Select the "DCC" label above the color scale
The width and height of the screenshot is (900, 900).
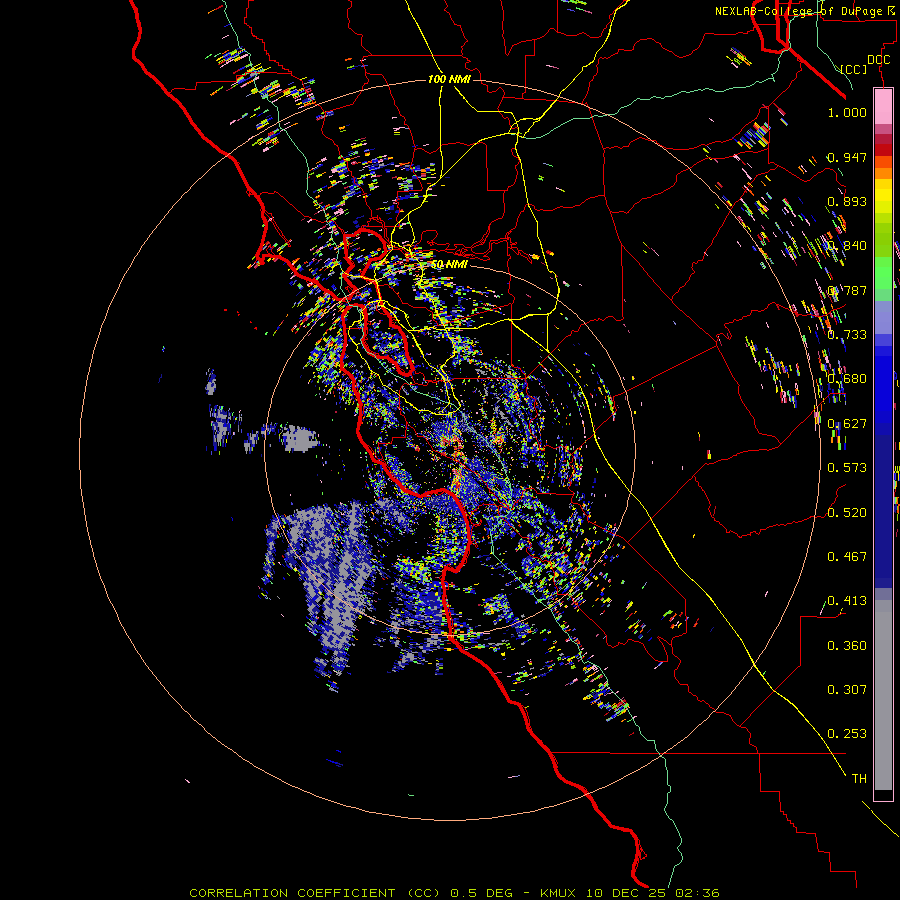pos(878,60)
